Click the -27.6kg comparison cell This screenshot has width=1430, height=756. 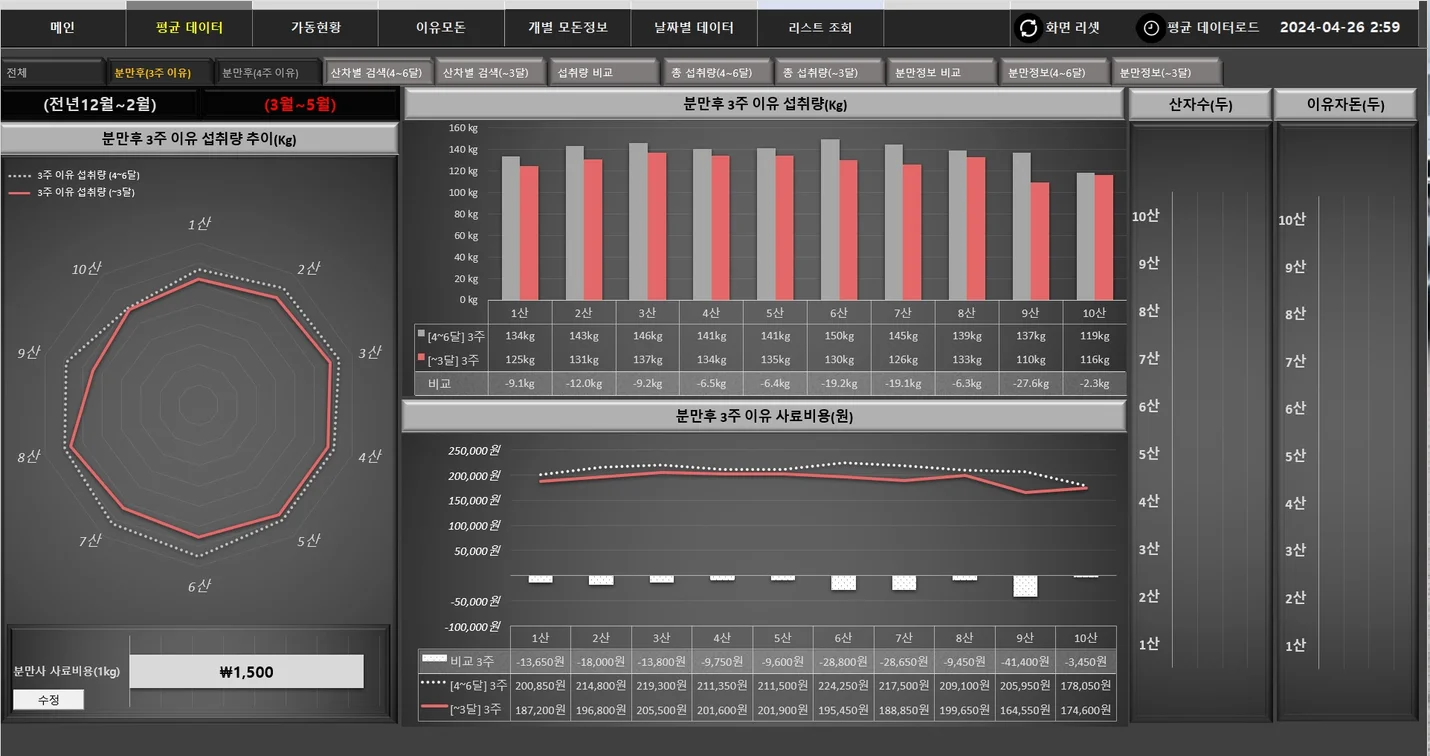coord(1030,384)
